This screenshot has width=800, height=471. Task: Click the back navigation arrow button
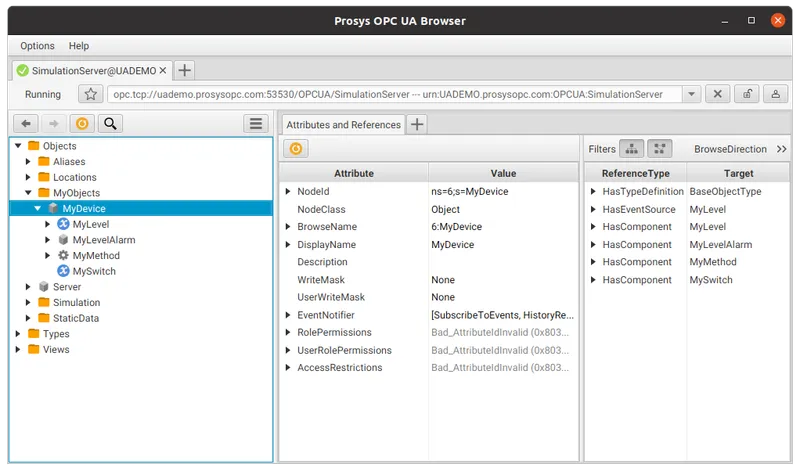(26, 123)
